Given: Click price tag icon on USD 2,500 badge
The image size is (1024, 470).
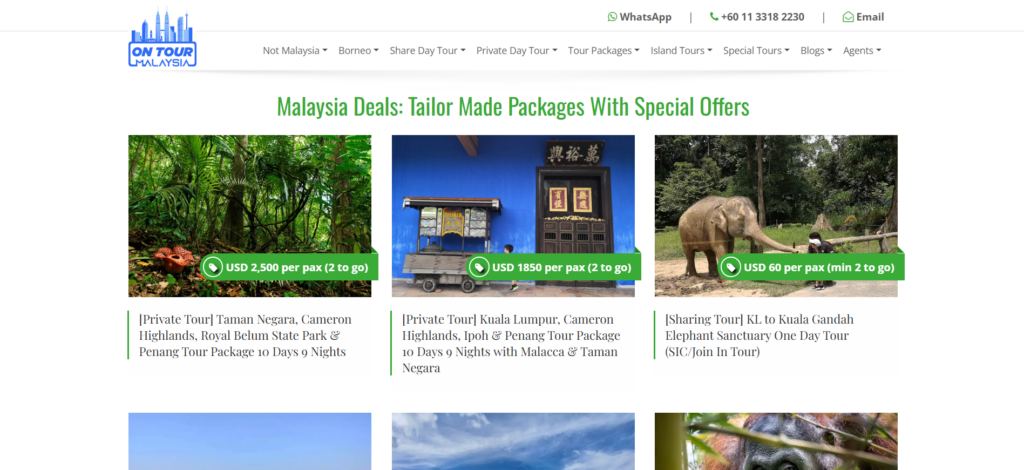Looking at the screenshot, I should [213, 267].
